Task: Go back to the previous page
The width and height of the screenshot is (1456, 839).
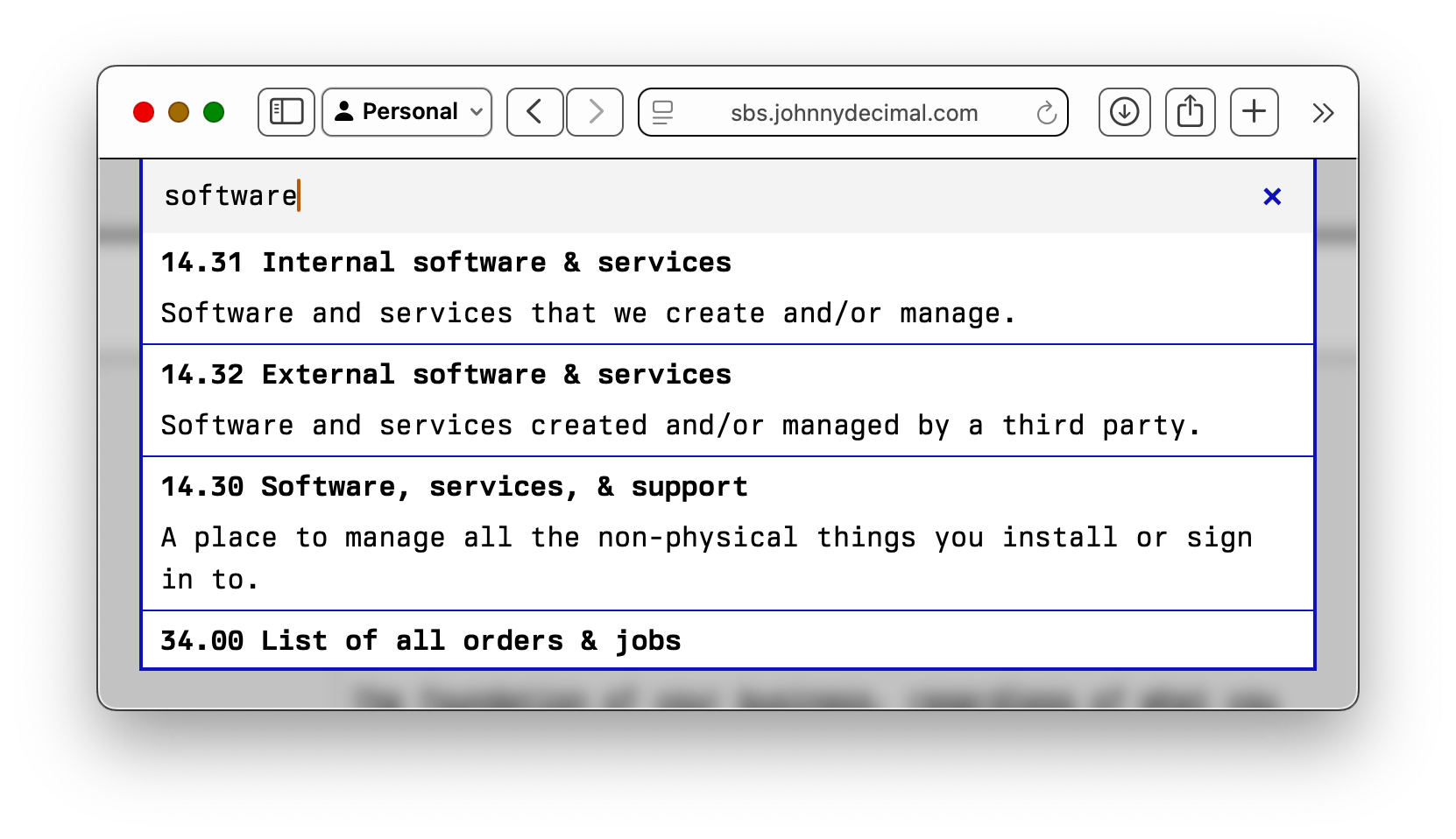Action: [534, 112]
